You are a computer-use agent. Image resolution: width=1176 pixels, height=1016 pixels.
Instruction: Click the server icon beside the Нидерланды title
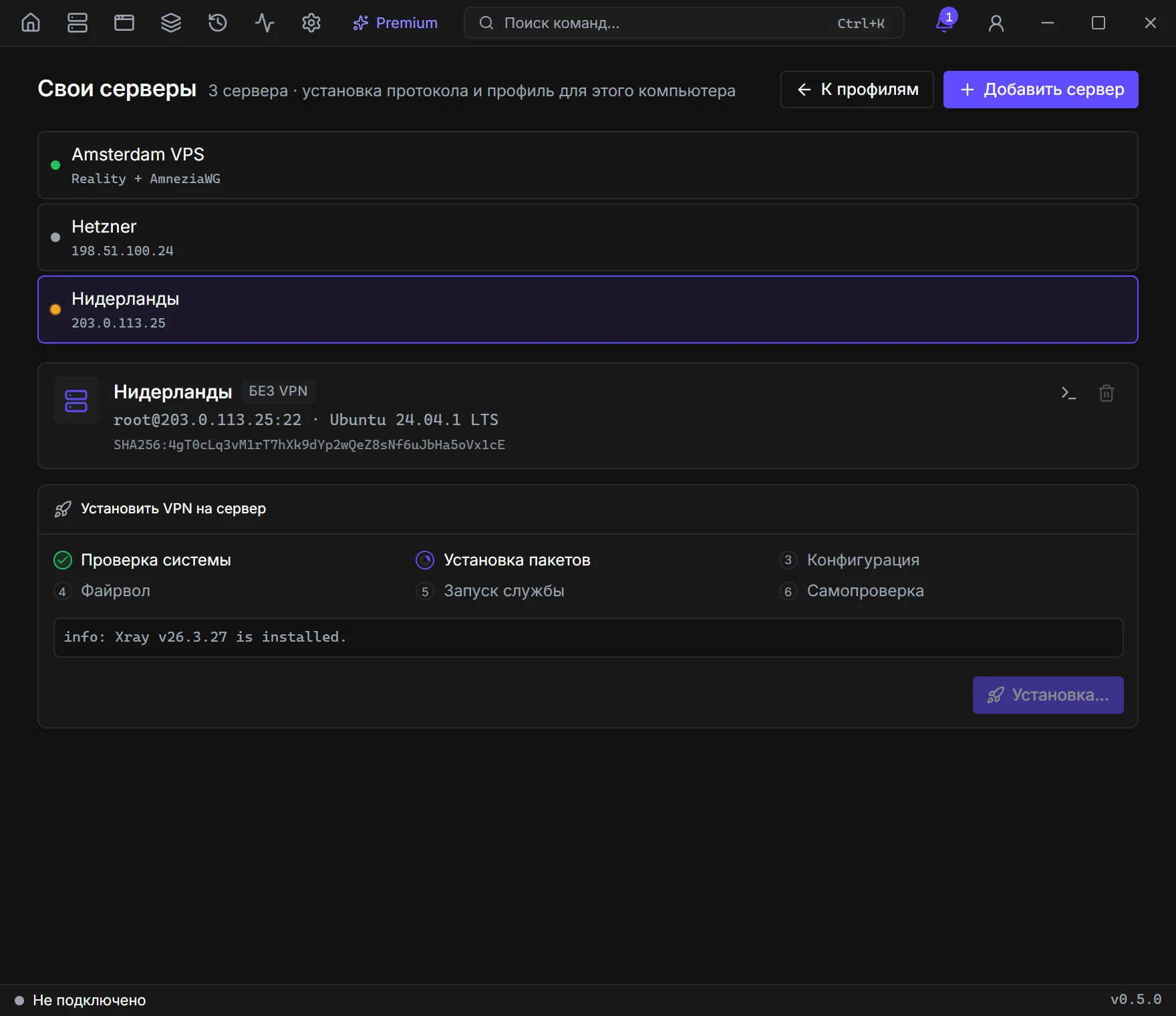[x=76, y=400]
